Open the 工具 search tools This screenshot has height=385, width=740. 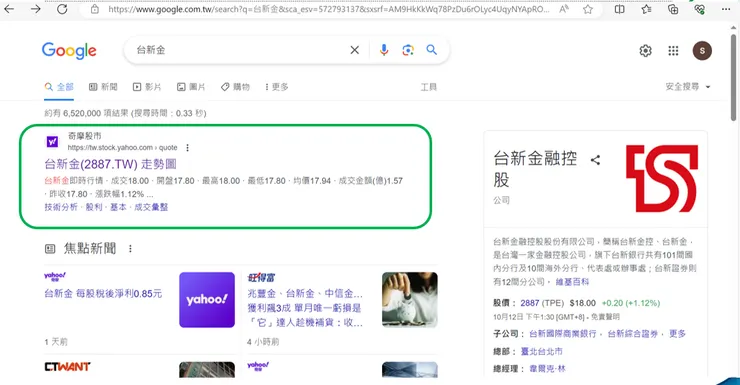(429, 87)
